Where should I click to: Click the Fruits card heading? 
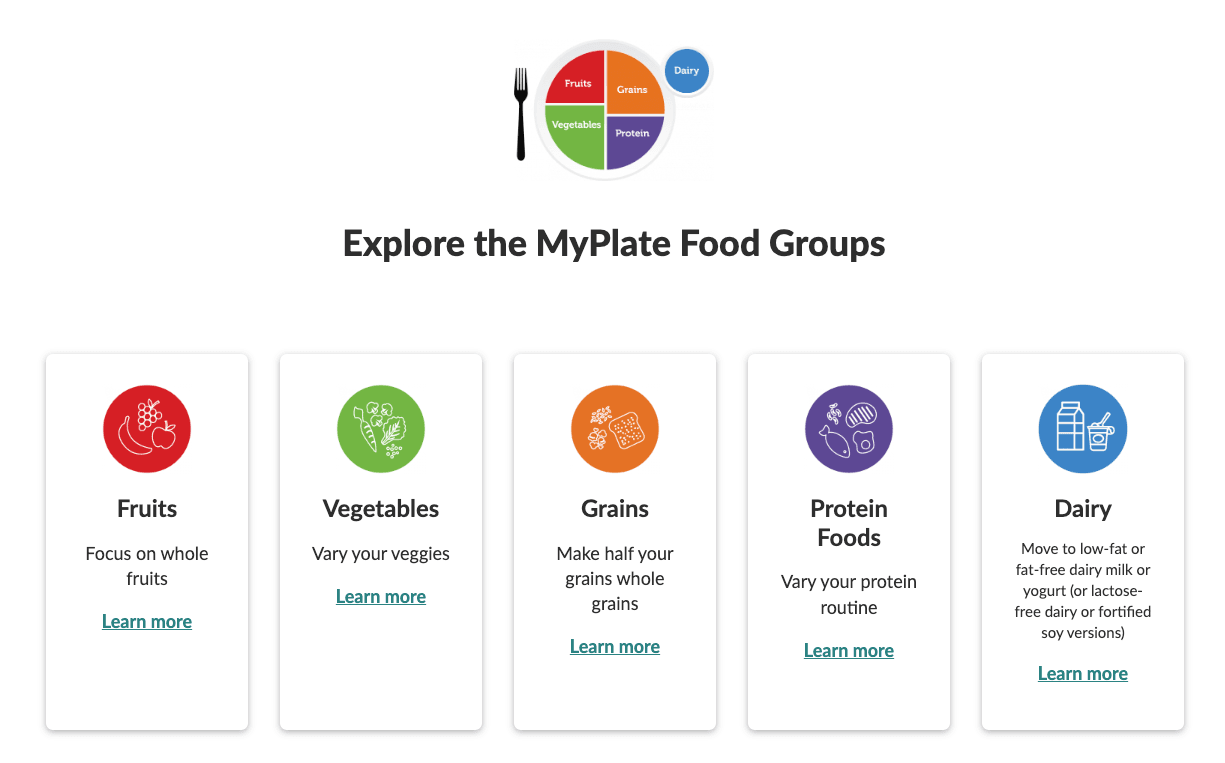[147, 509]
